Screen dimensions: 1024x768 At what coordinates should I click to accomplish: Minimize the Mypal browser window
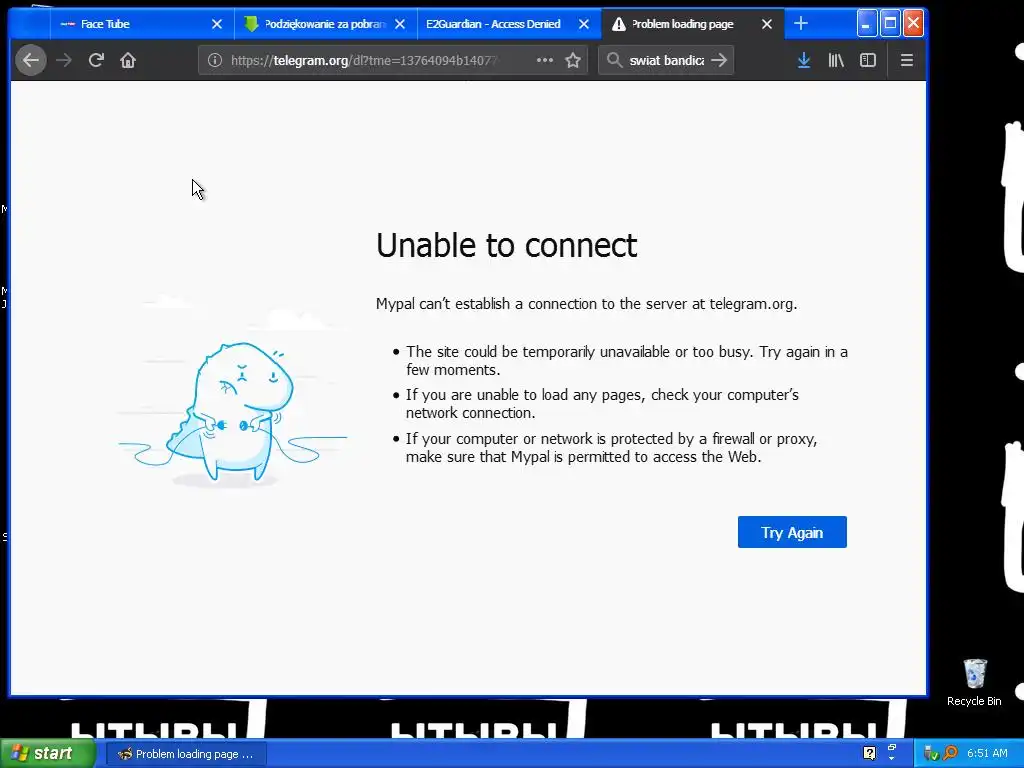tap(866, 24)
